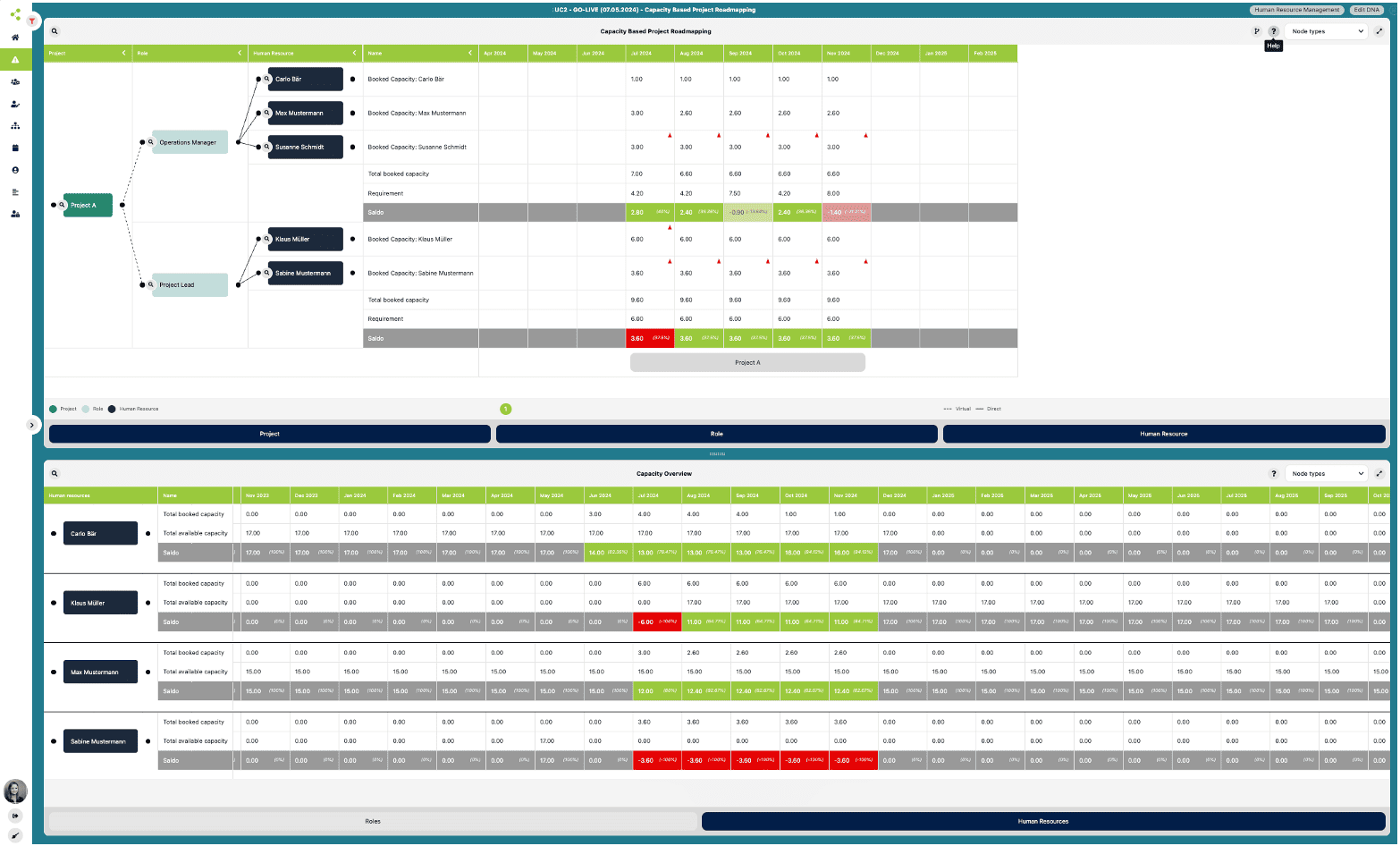Click the Project legend color dot
This screenshot has width=1400, height=846.
click(53, 409)
